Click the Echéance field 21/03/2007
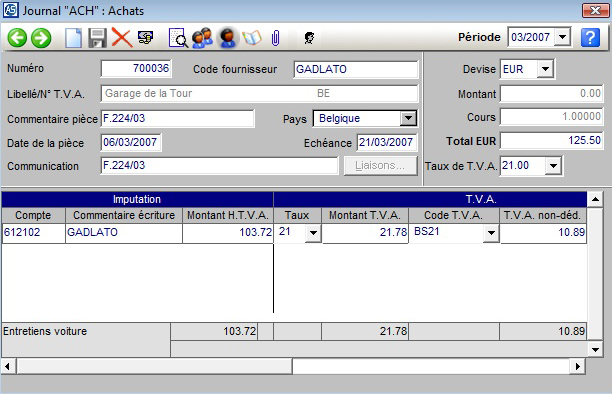This screenshot has height=394, width=612. (387, 142)
